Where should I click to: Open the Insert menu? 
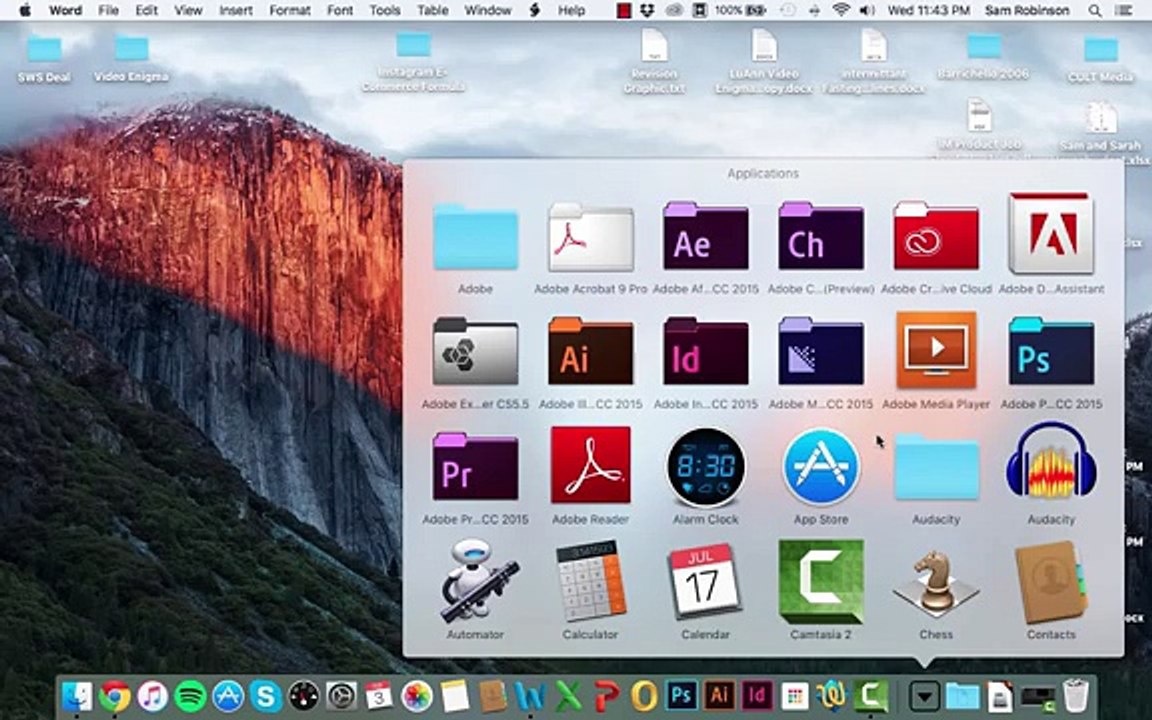pos(236,10)
